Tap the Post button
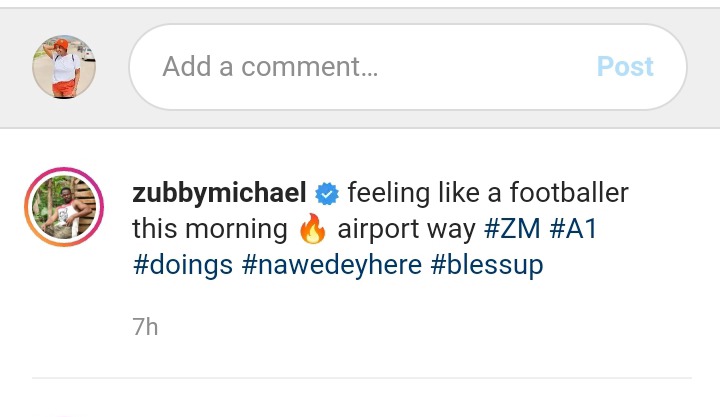The height and width of the screenshot is (417, 720). pos(625,67)
